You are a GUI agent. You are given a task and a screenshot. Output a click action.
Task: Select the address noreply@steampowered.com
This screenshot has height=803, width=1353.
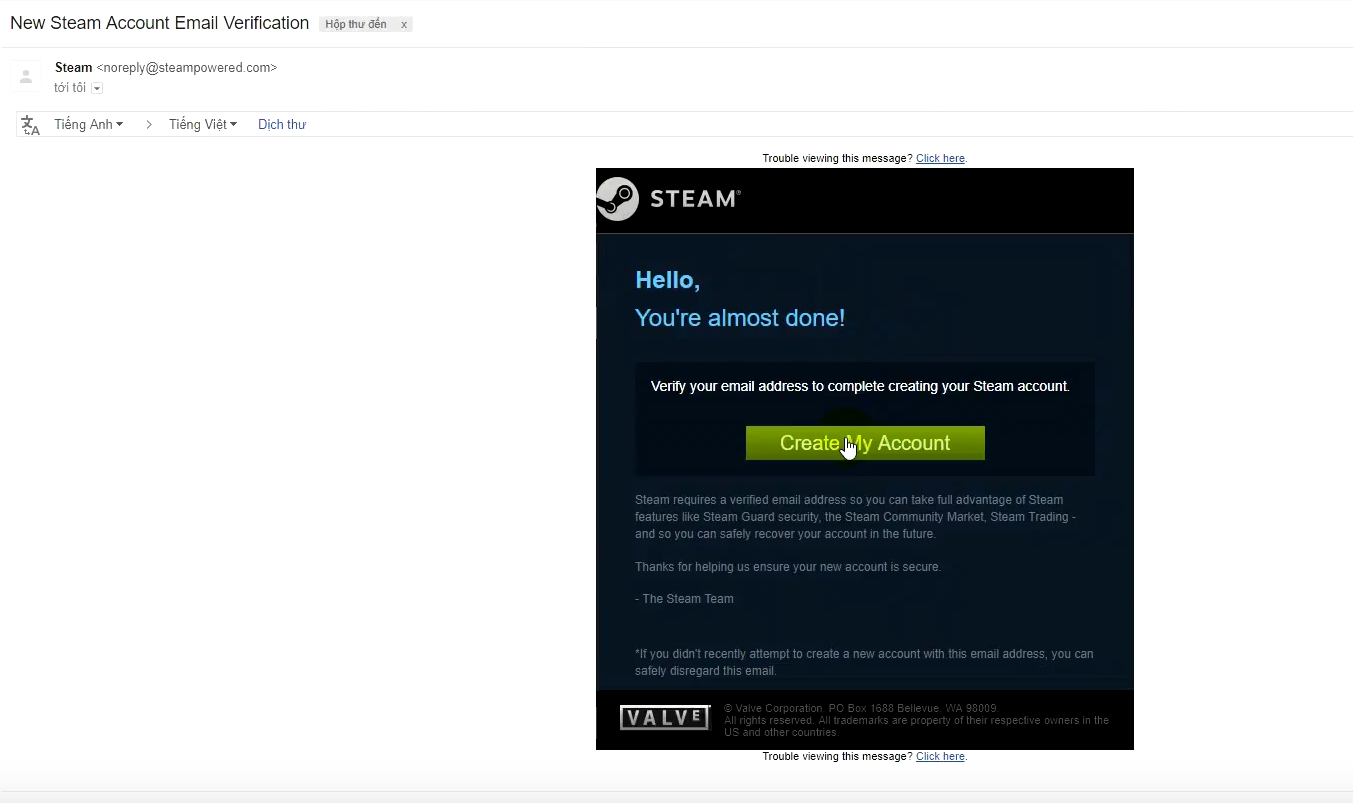click(x=187, y=67)
